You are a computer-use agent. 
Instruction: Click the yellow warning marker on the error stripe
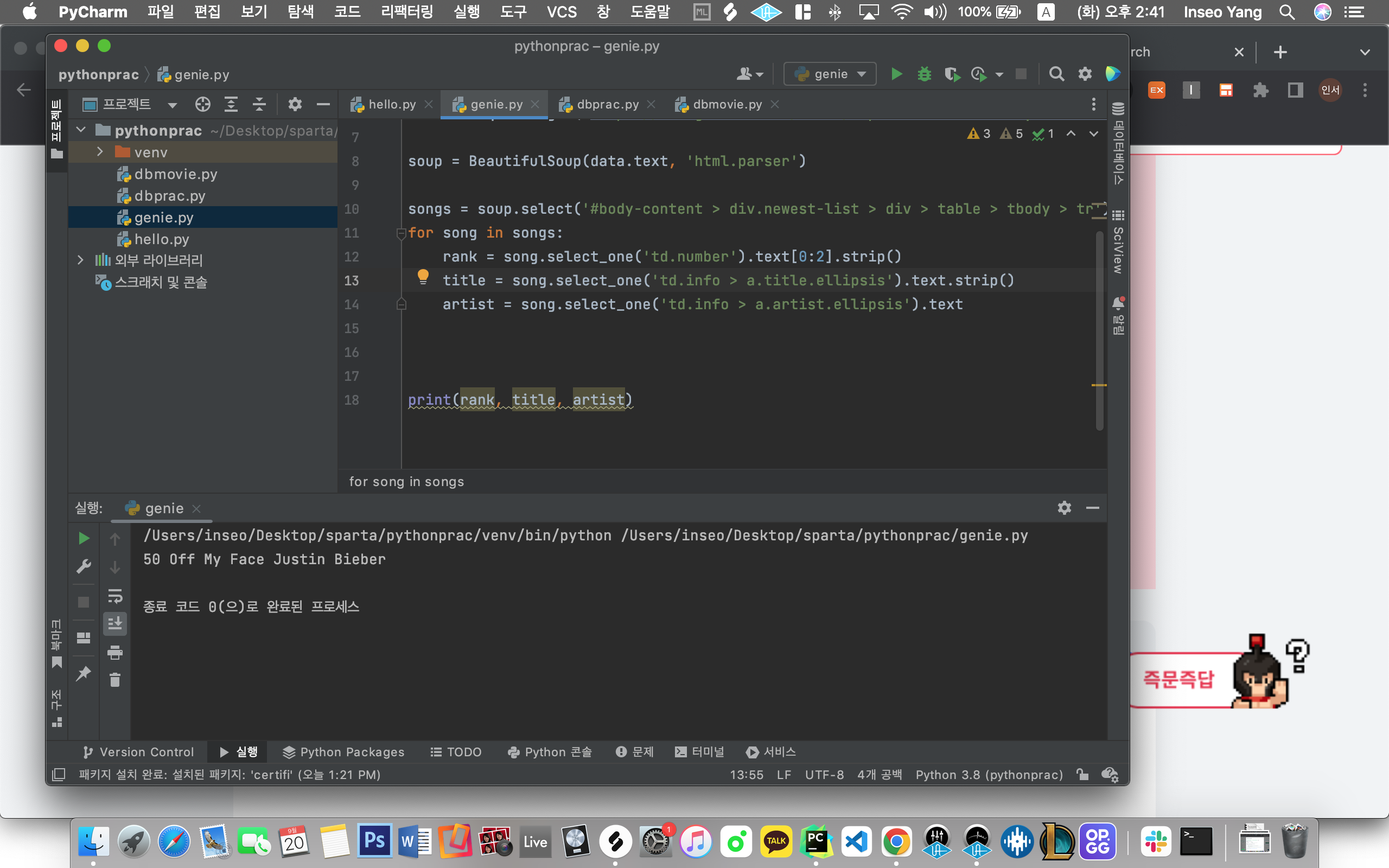pyautogui.click(x=1099, y=385)
